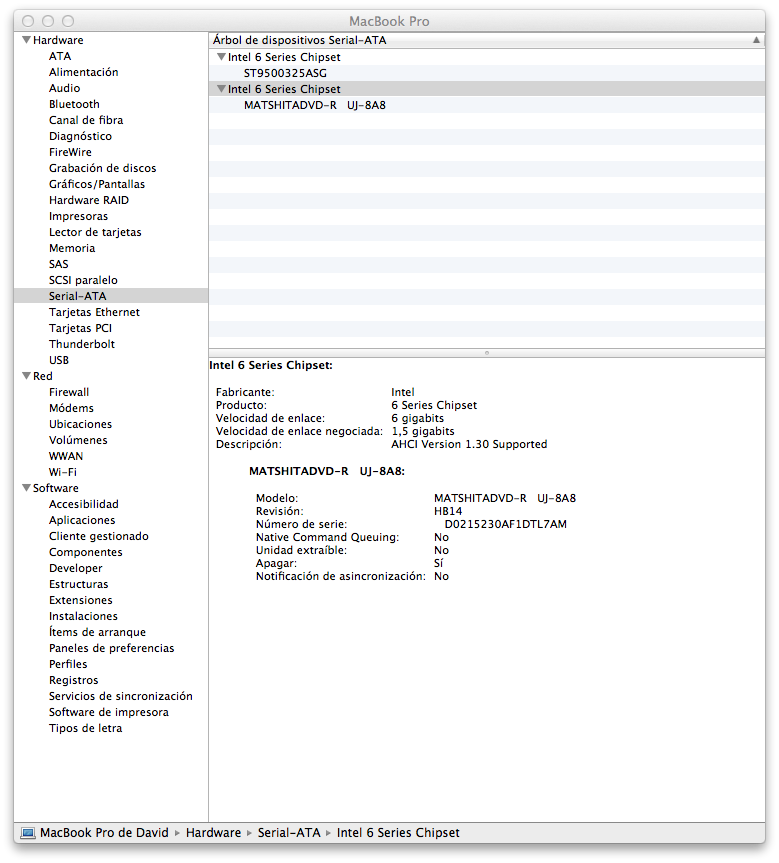The height and width of the screenshot is (863, 779).
Task: Open Componentes entry
Action: tap(85, 551)
